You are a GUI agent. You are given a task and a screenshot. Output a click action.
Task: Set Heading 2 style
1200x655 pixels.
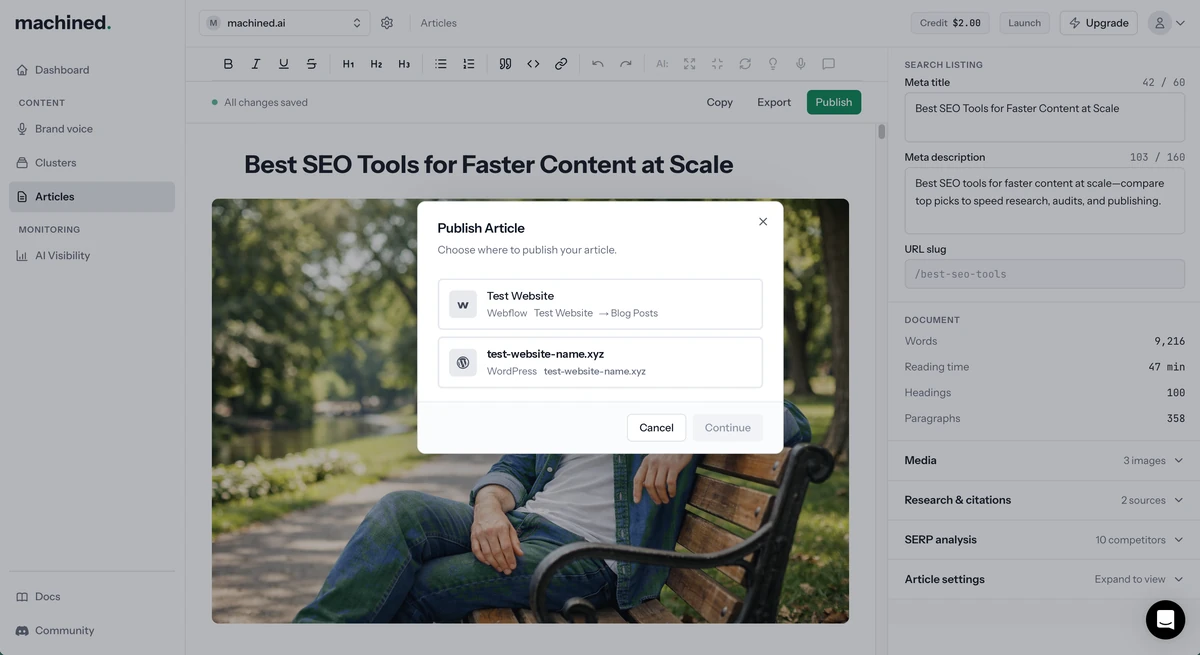tap(376, 64)
